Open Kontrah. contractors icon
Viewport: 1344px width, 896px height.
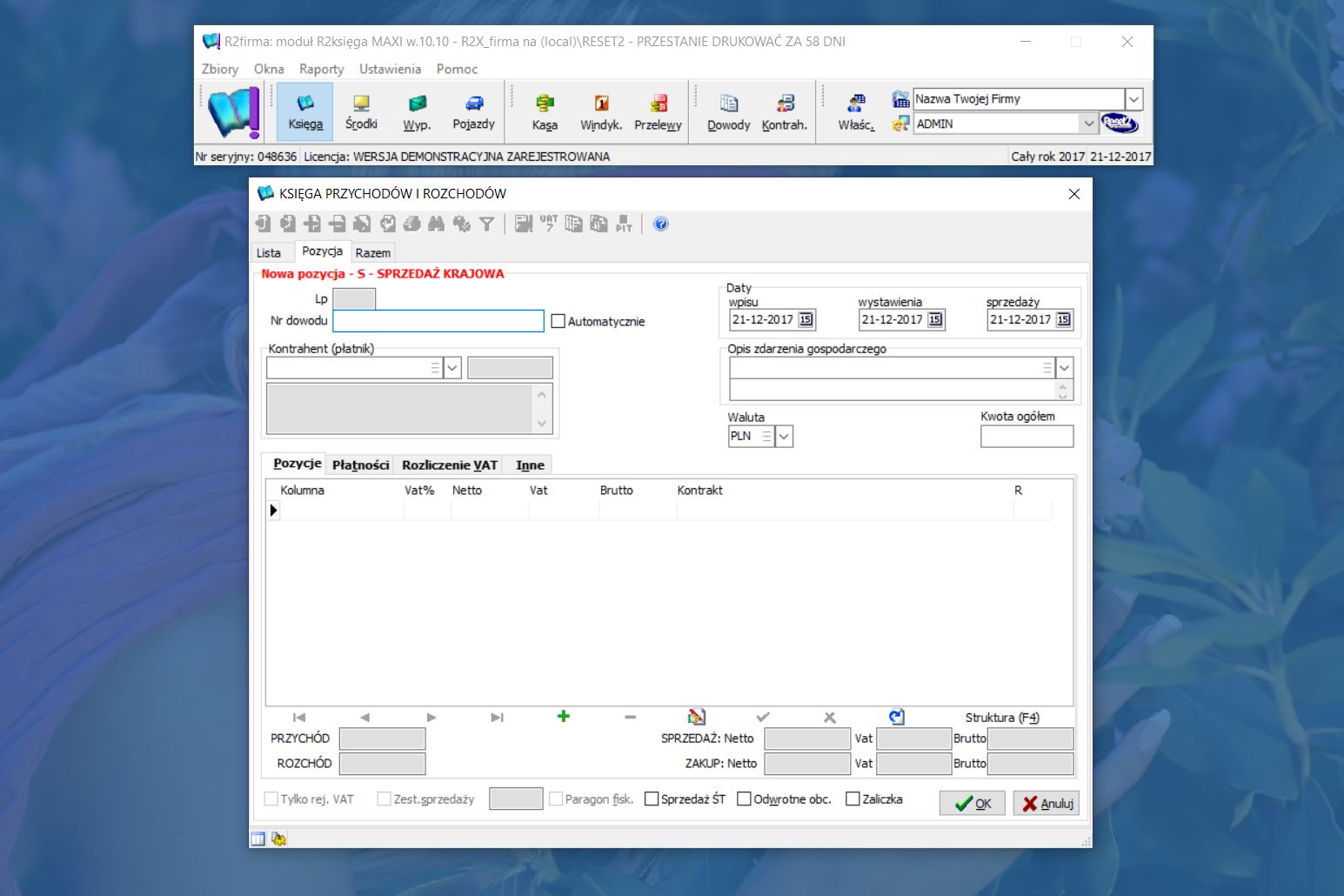pyautogui.click(x=785, y=112)
